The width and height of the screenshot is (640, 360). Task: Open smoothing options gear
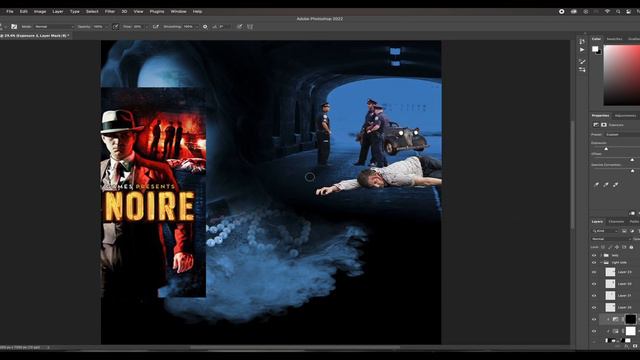205,27
